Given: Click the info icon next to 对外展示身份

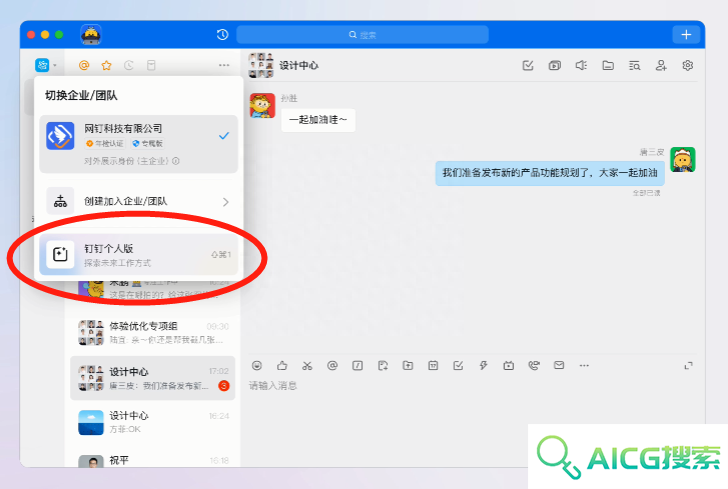Looking at the screenshot, I should pos(176,161).
